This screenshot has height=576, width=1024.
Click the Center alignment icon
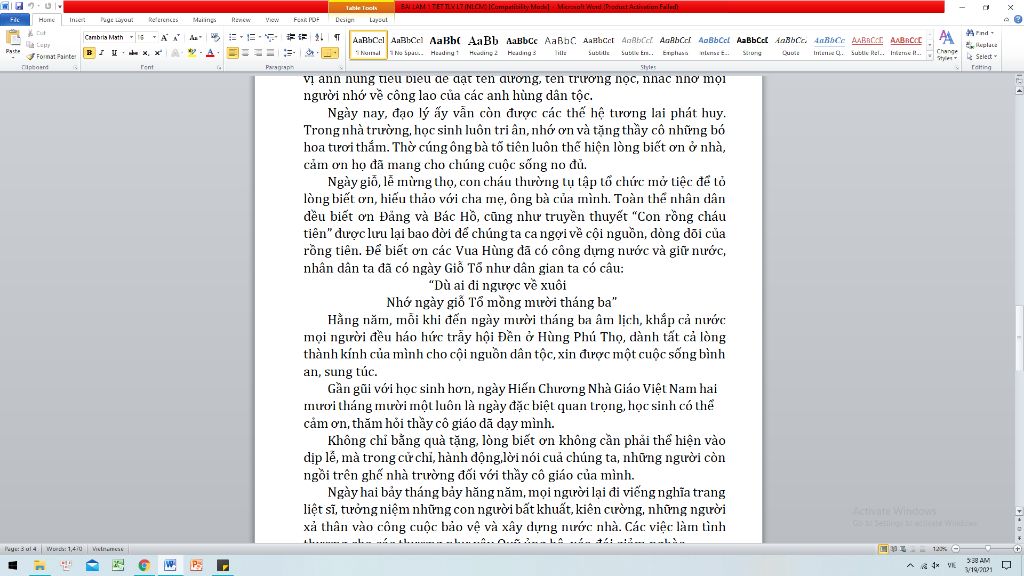point(246,53)
